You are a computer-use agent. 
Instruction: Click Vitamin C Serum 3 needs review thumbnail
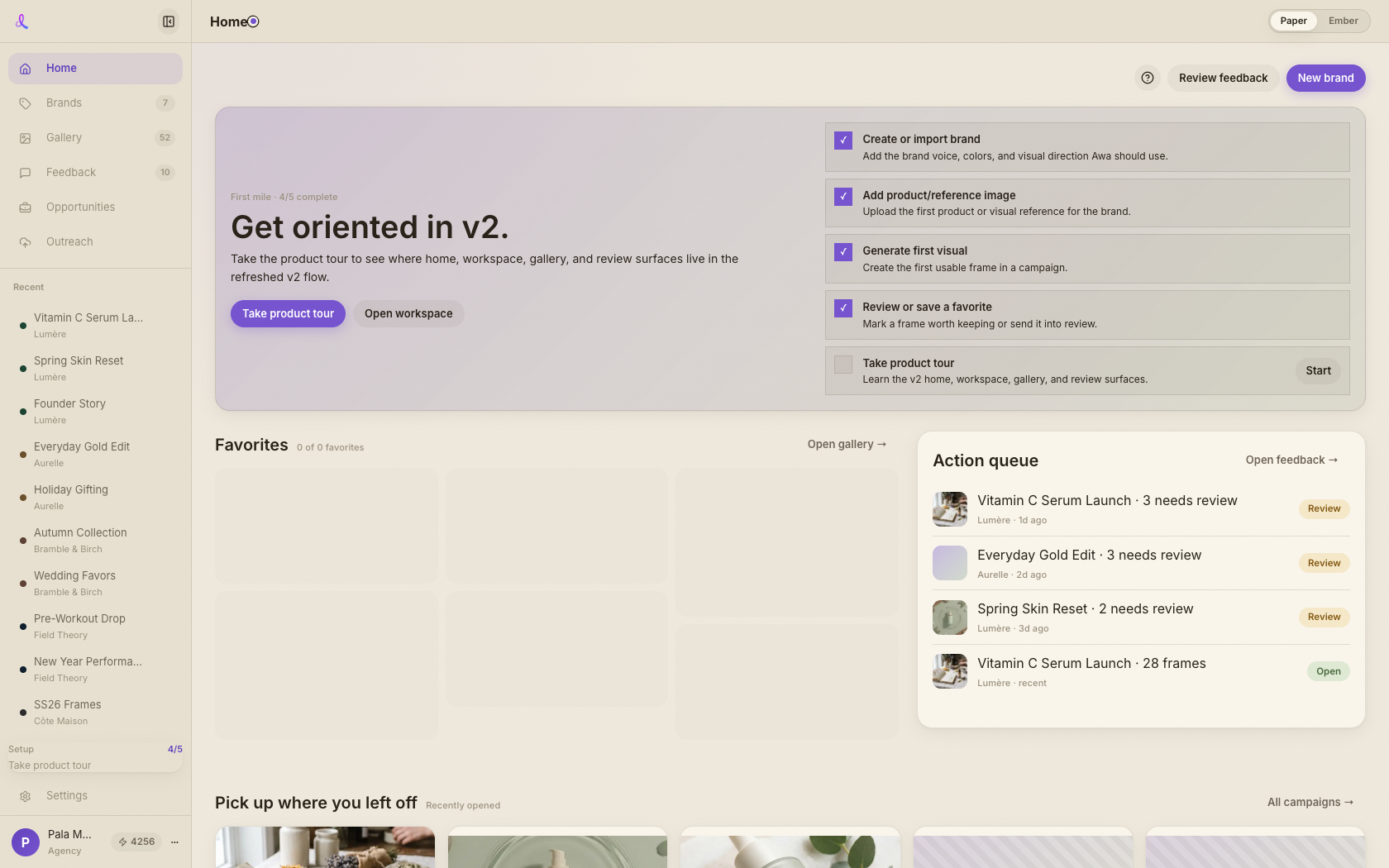(950, 509)
